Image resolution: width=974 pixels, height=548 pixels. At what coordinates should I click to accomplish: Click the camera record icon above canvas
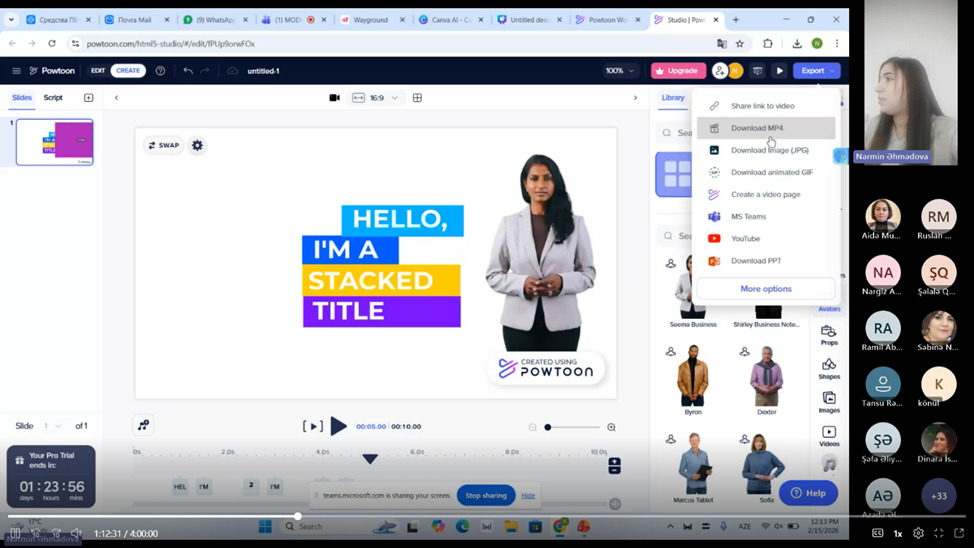pos(334,98)
